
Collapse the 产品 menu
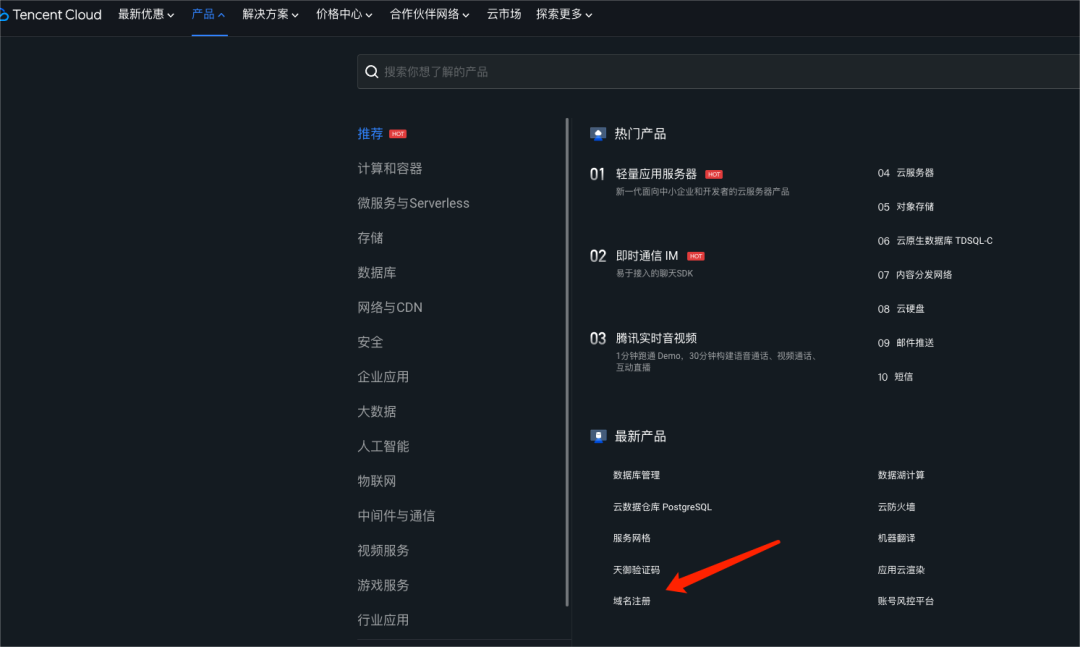click(x=209, y=14)
